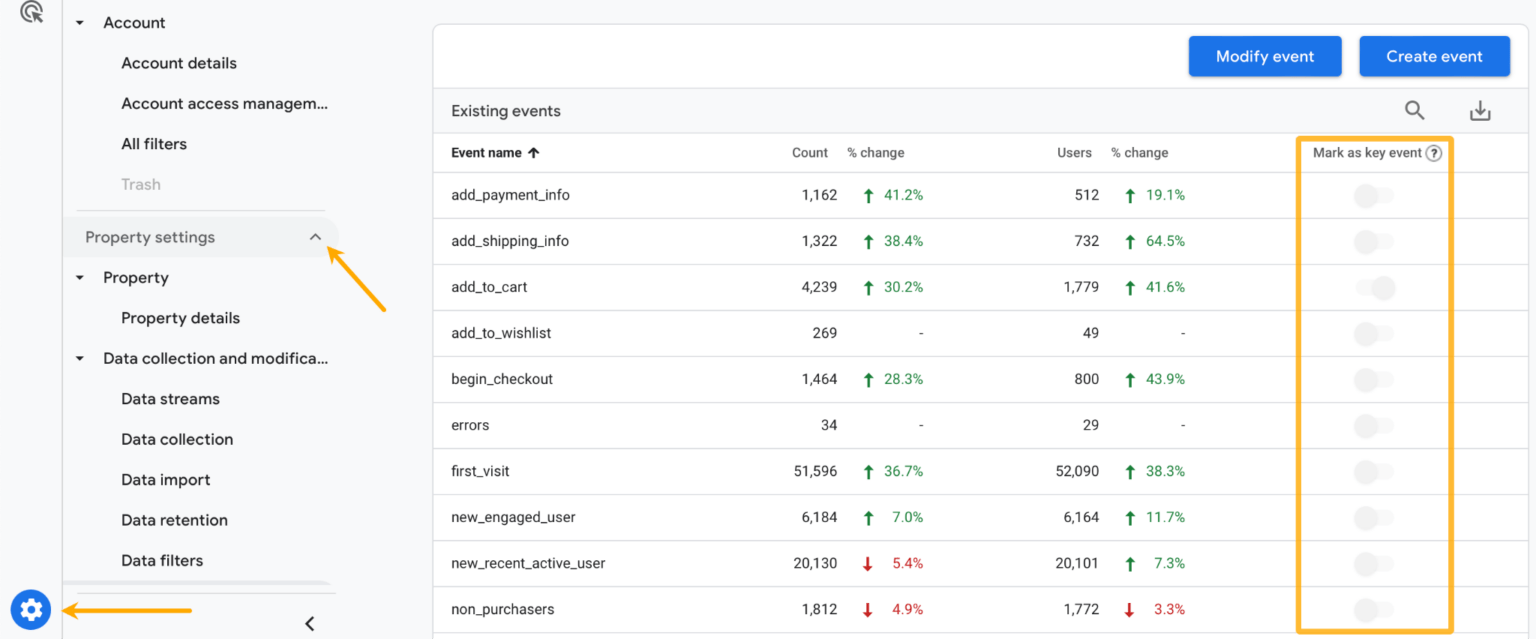The width and height of the screenshot is (1536, 639).
Task: Click the download events icon
Action: [x=1480, y=110]
